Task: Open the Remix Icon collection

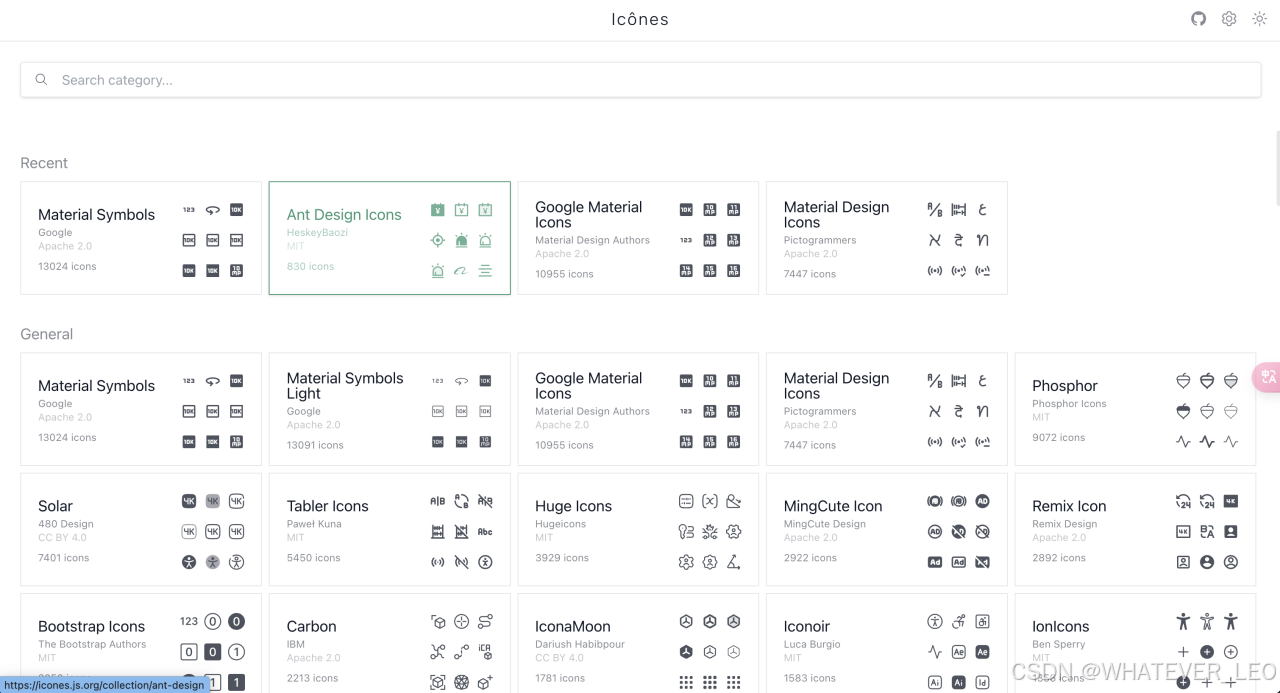Action: coord(1135,529)
